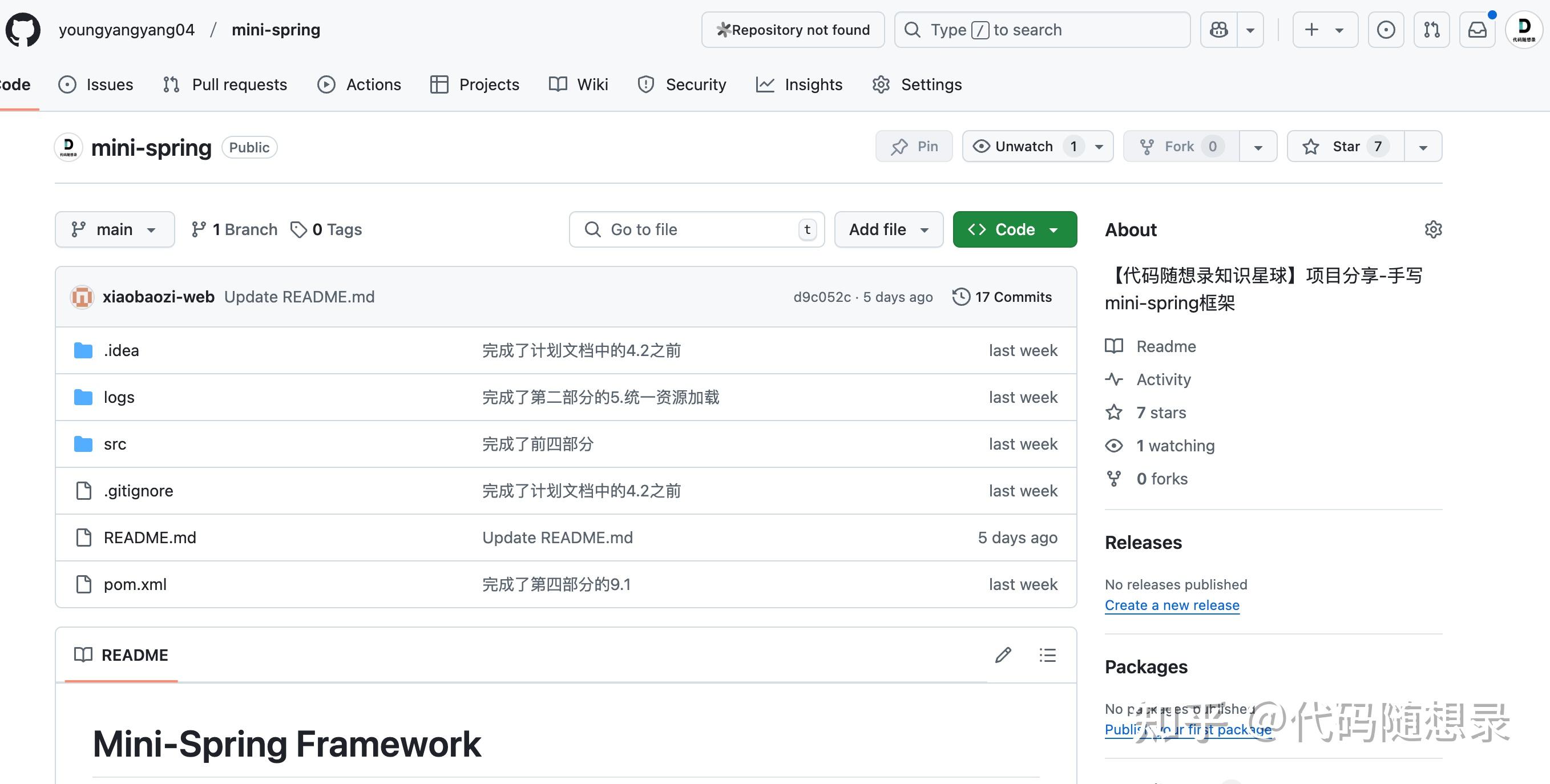Switch to the Insights tab
The image size is (1550, 784).
799,84
